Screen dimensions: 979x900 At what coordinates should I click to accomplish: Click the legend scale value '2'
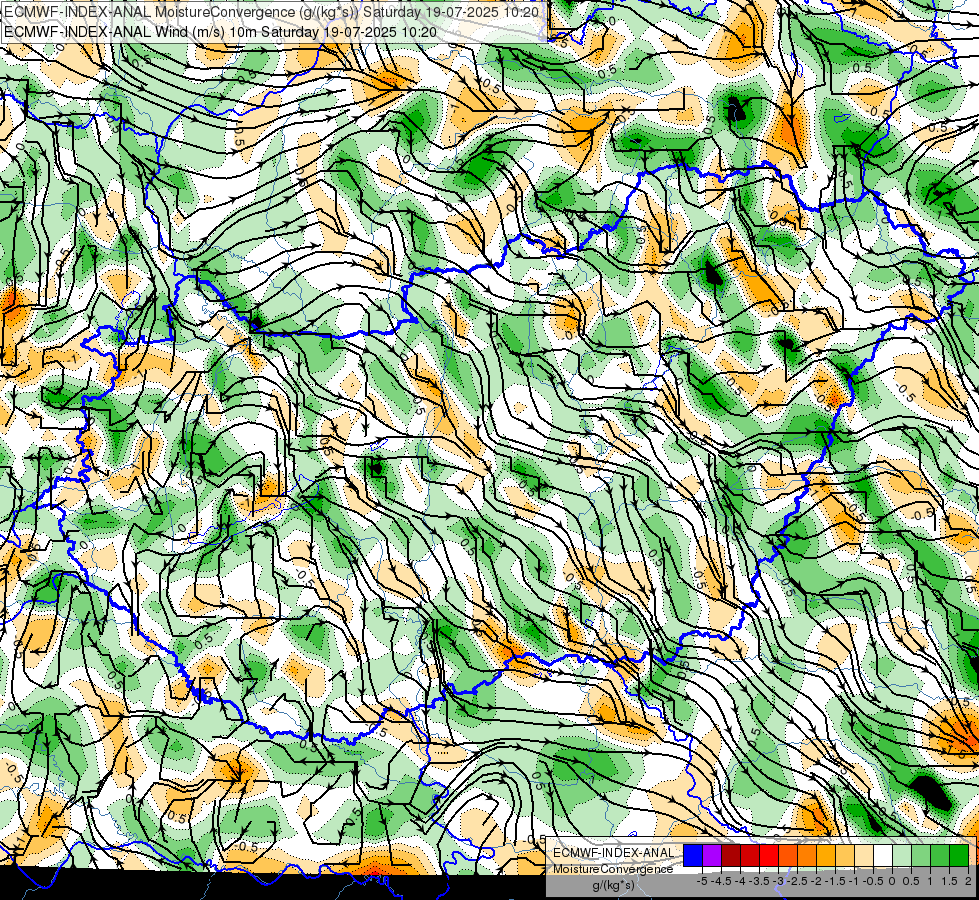[968, 881]
